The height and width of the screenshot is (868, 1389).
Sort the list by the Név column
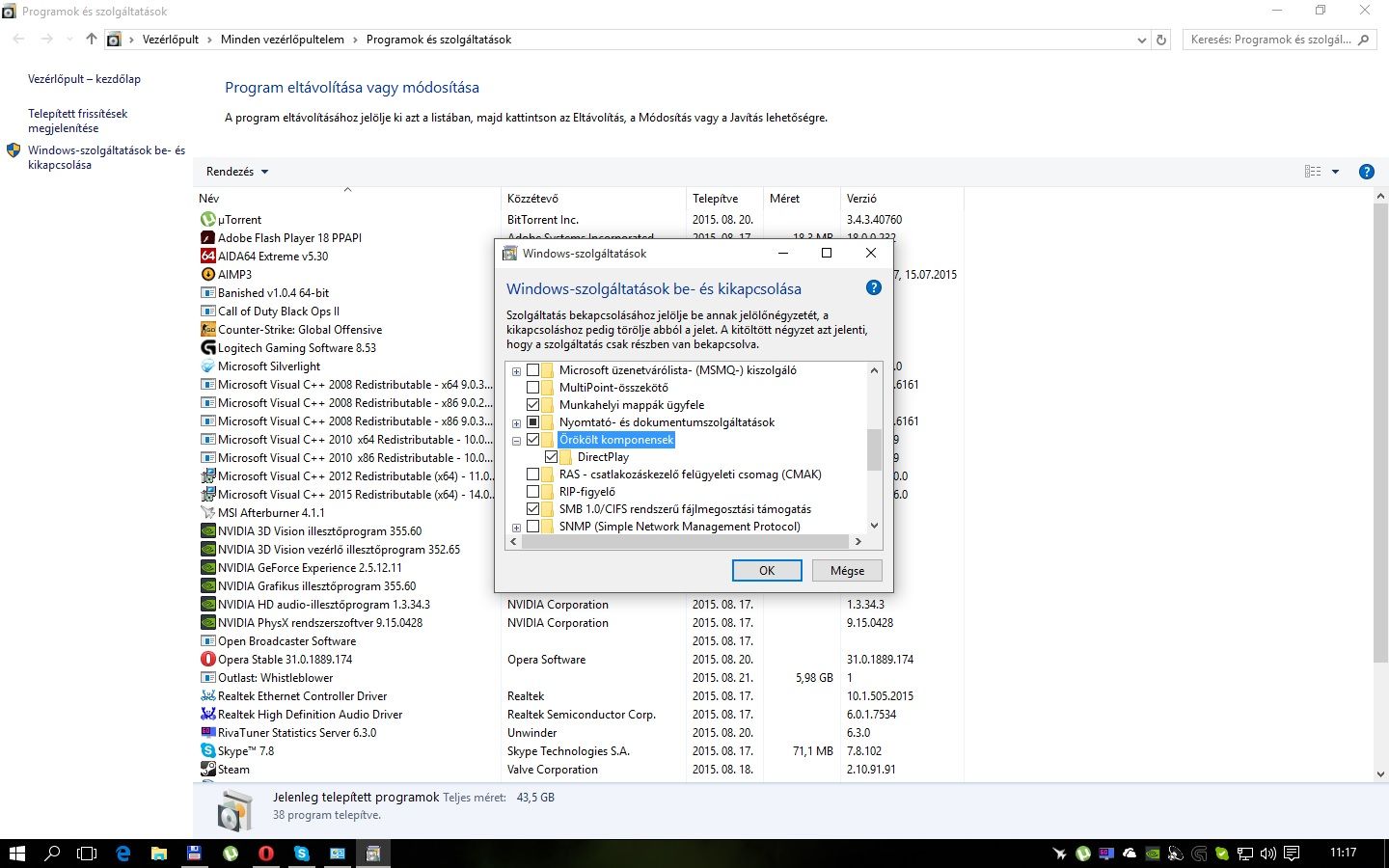[348, 199]
